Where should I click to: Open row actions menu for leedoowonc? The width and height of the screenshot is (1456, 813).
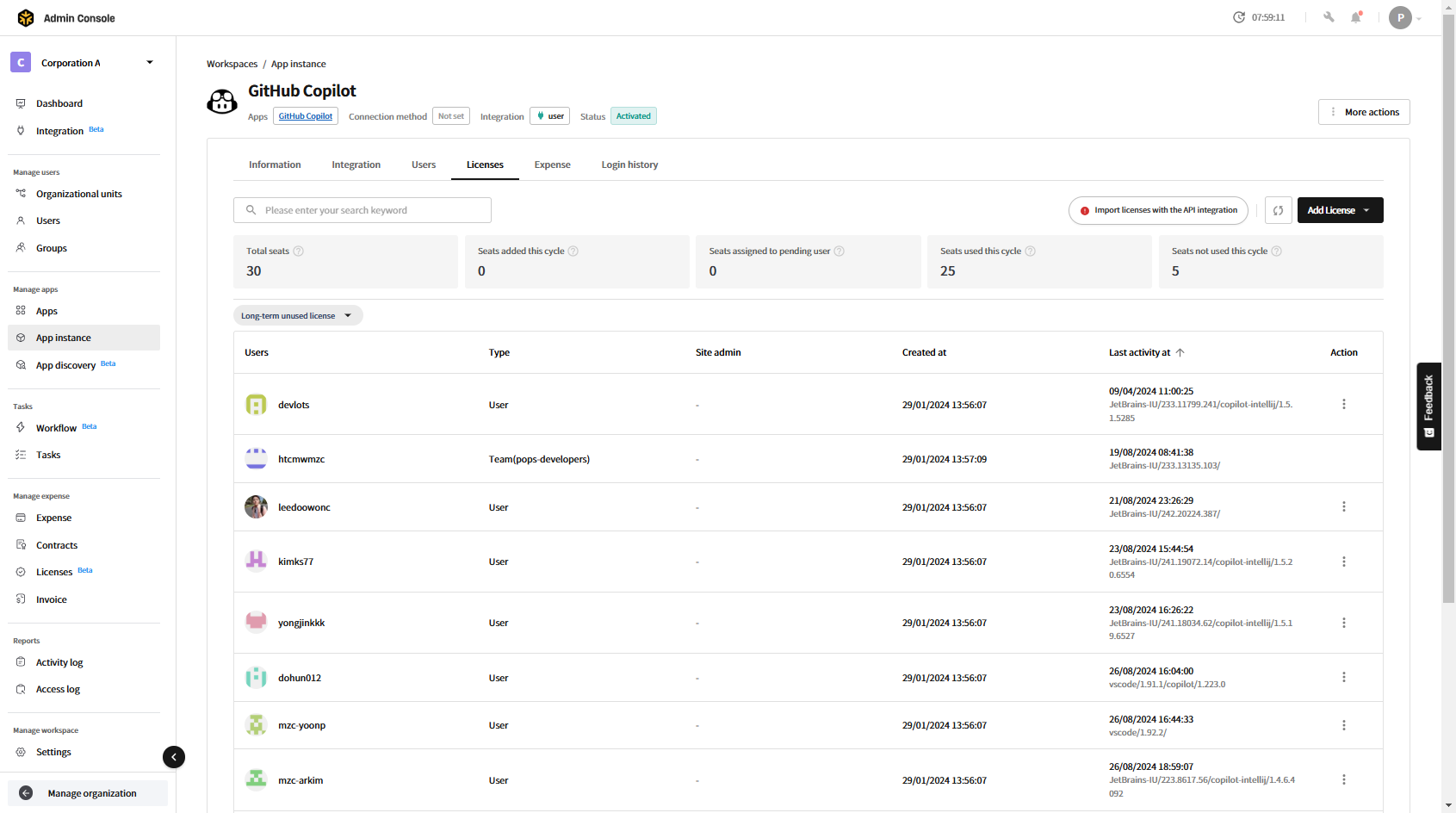coord(1344,506)
